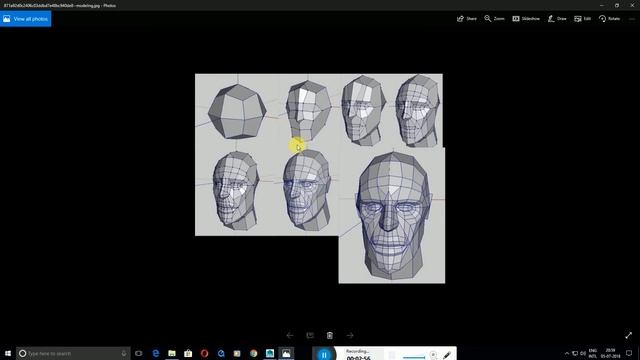
Task: Open the more options ellipsis menu
Action: tap(631, 19)
